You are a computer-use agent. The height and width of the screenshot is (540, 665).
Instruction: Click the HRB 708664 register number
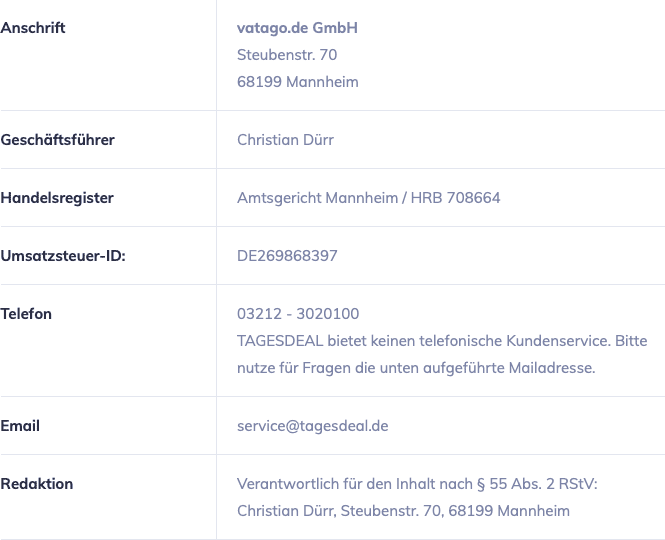[x=455, y=198]
